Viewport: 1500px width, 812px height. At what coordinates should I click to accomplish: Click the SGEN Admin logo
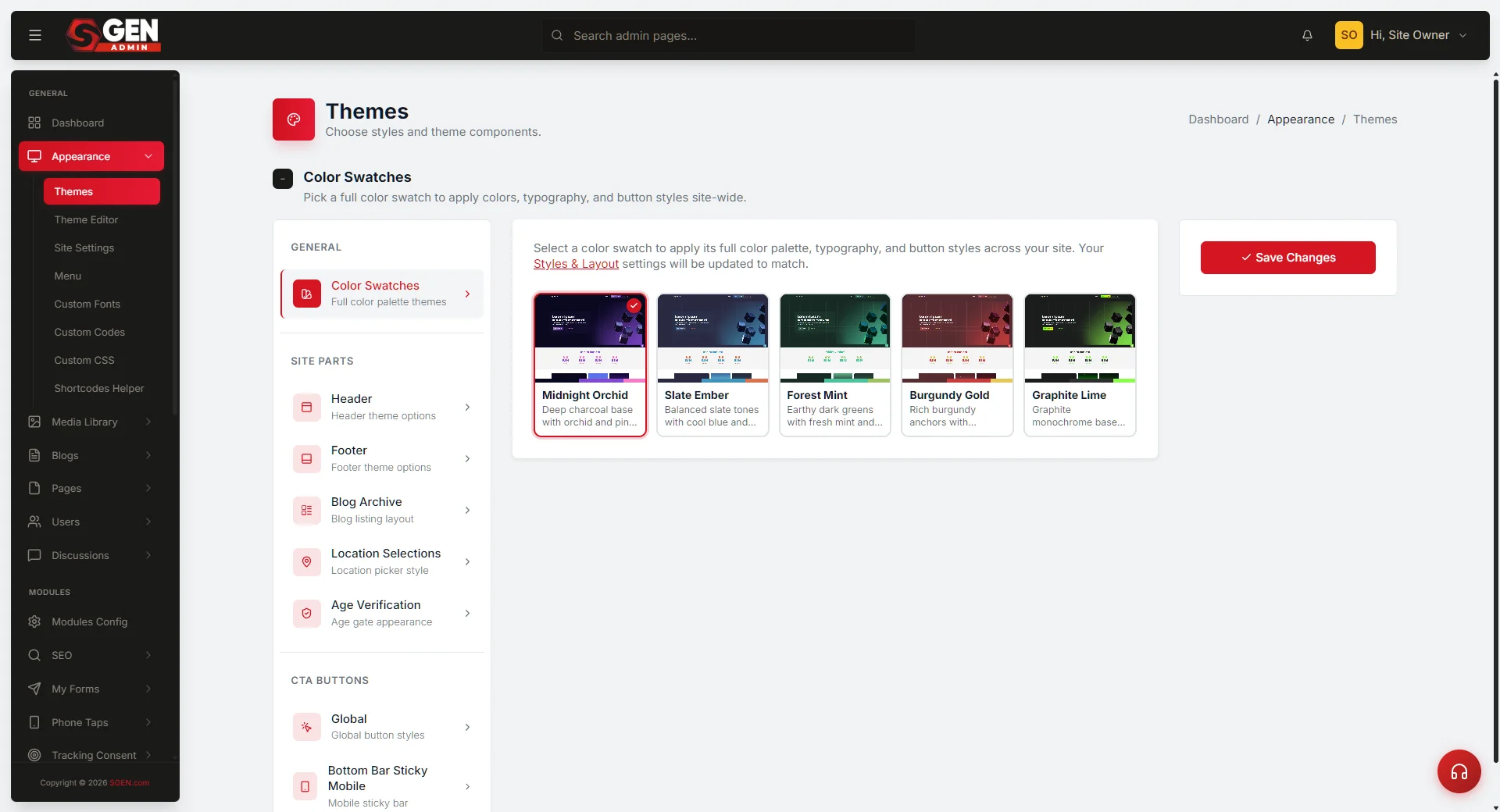[x=113, y=35]
